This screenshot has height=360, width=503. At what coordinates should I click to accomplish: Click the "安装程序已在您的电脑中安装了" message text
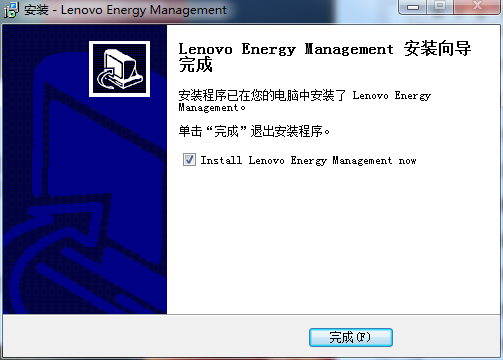point(262,96)
